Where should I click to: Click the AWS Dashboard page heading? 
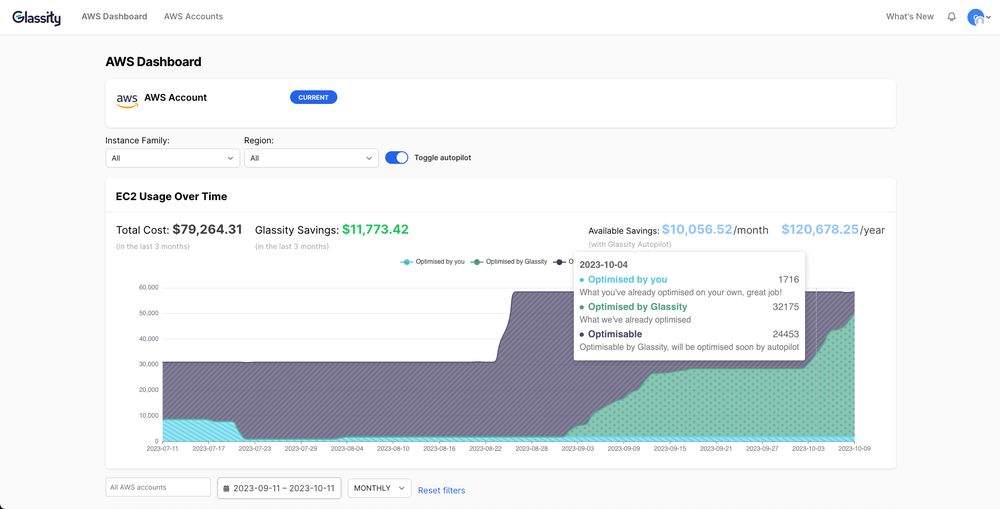coord(153,62)
